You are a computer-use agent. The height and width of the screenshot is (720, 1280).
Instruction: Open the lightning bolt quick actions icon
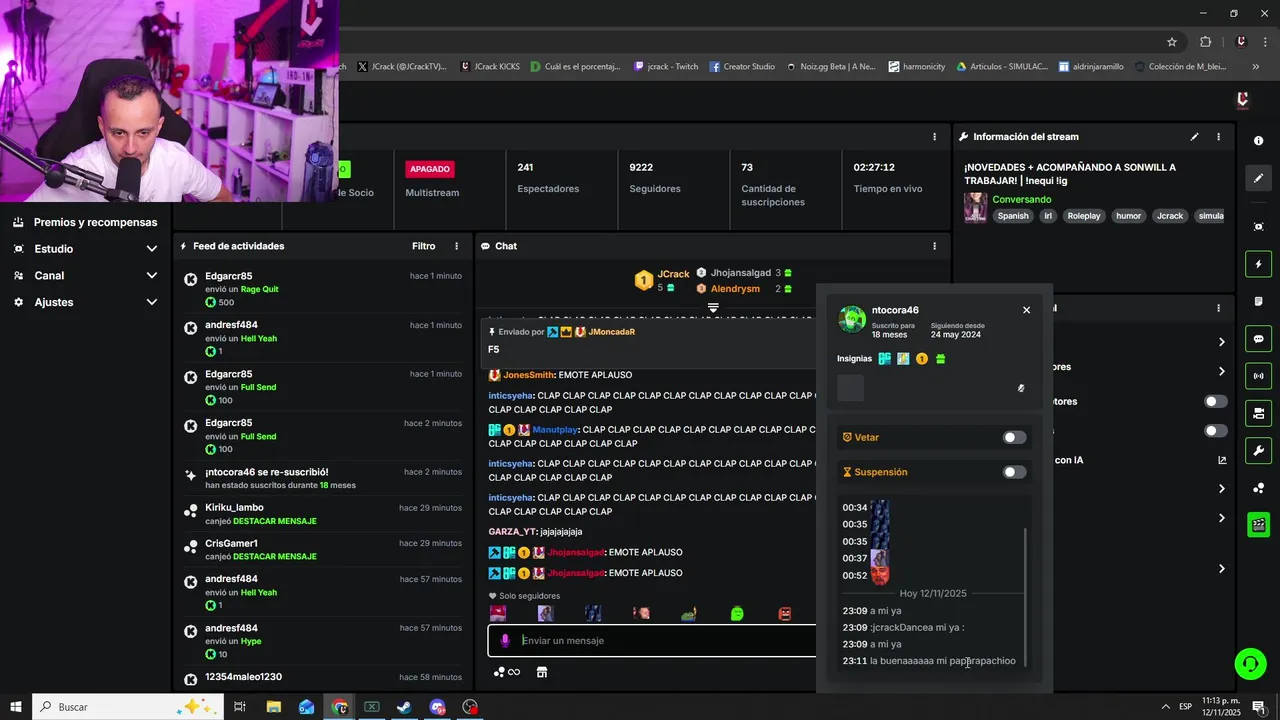(x=1258, y=264)
